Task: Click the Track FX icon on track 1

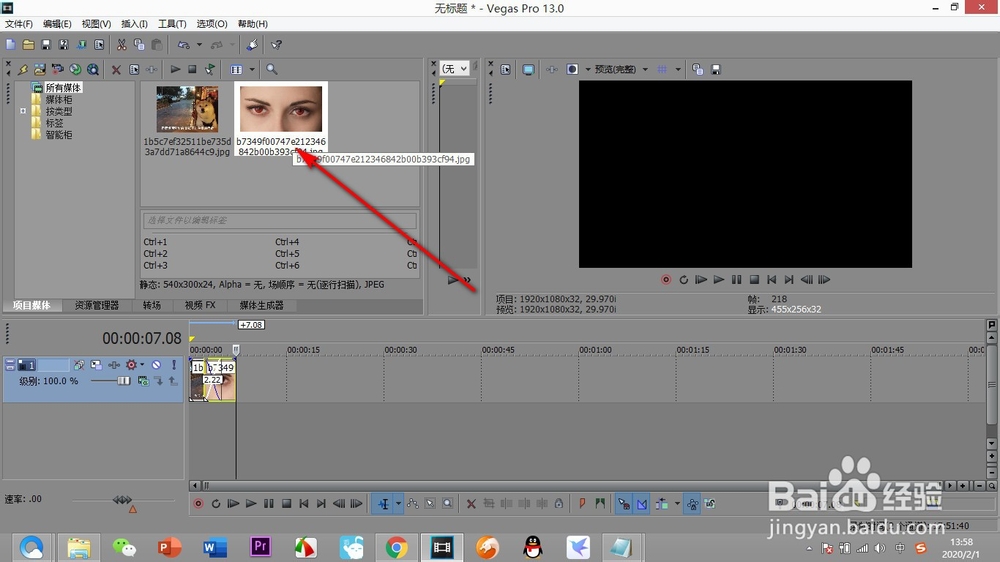Action: [114, 365]
